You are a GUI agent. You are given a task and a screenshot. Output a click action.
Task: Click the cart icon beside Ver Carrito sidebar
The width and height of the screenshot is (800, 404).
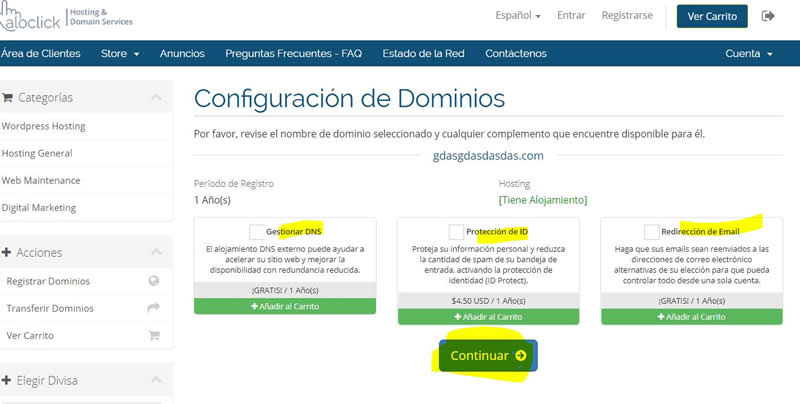point(153,336)
